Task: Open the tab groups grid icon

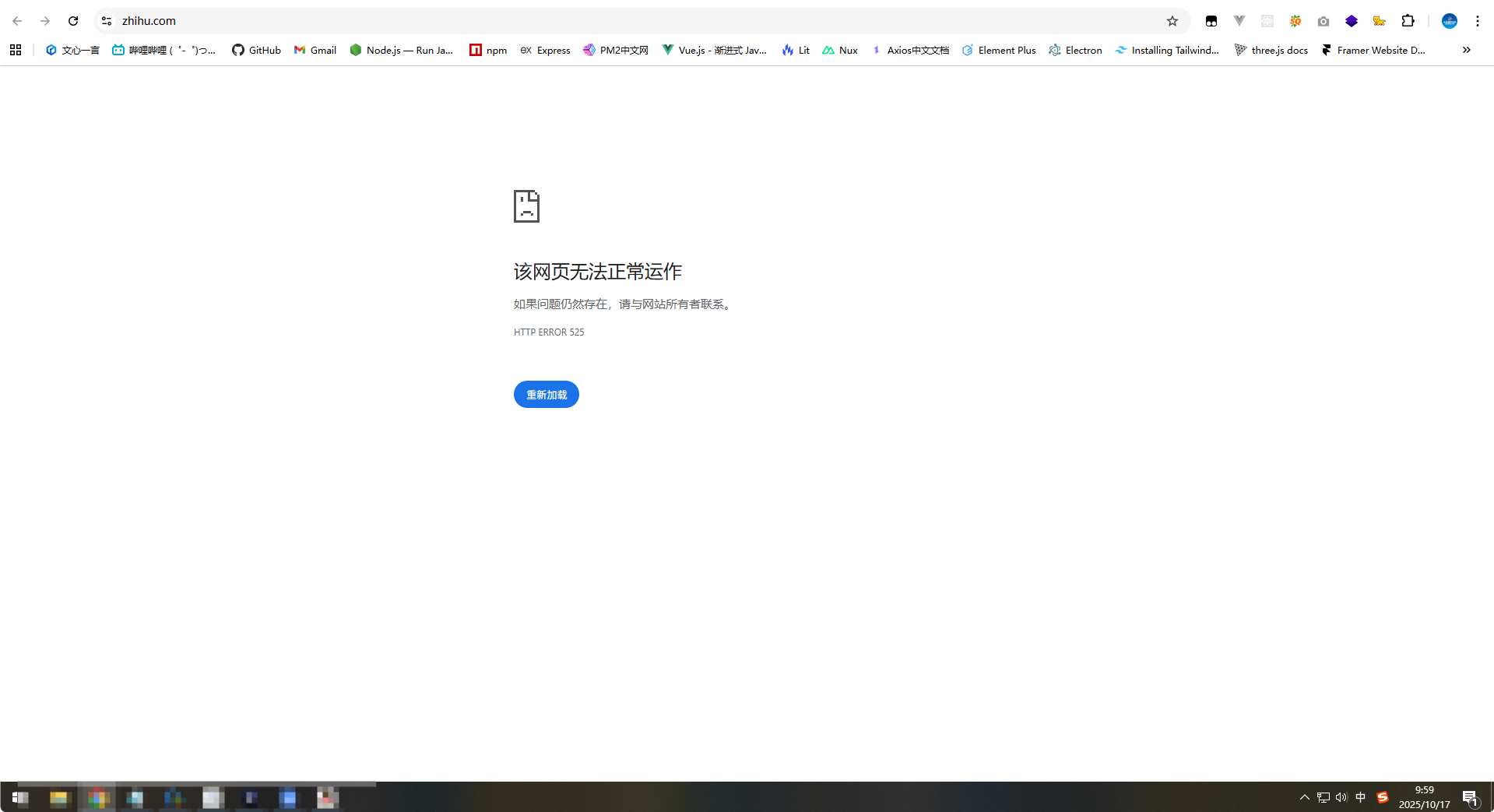Action: tap(16, 50)
